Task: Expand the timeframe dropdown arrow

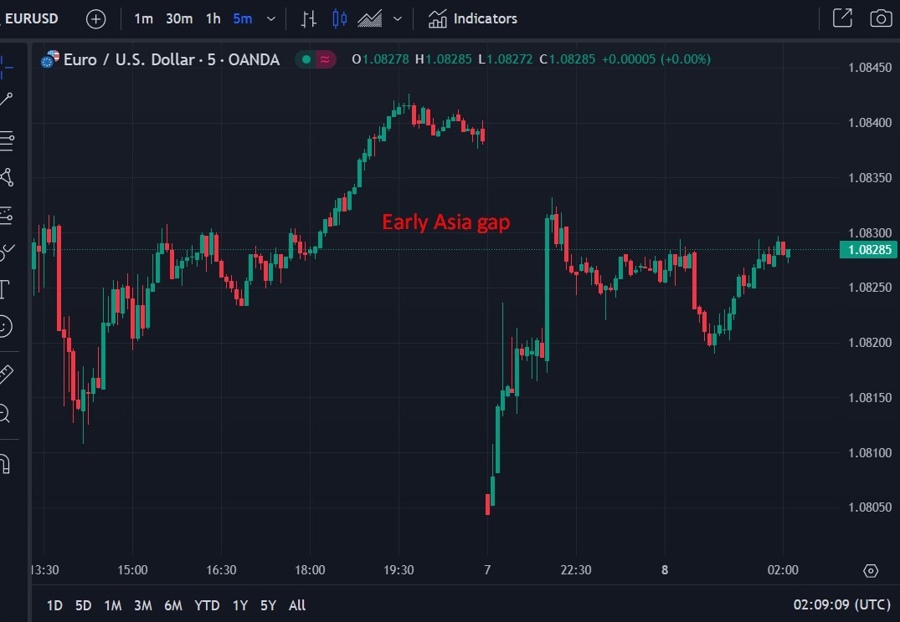Action: click(271, 19)
